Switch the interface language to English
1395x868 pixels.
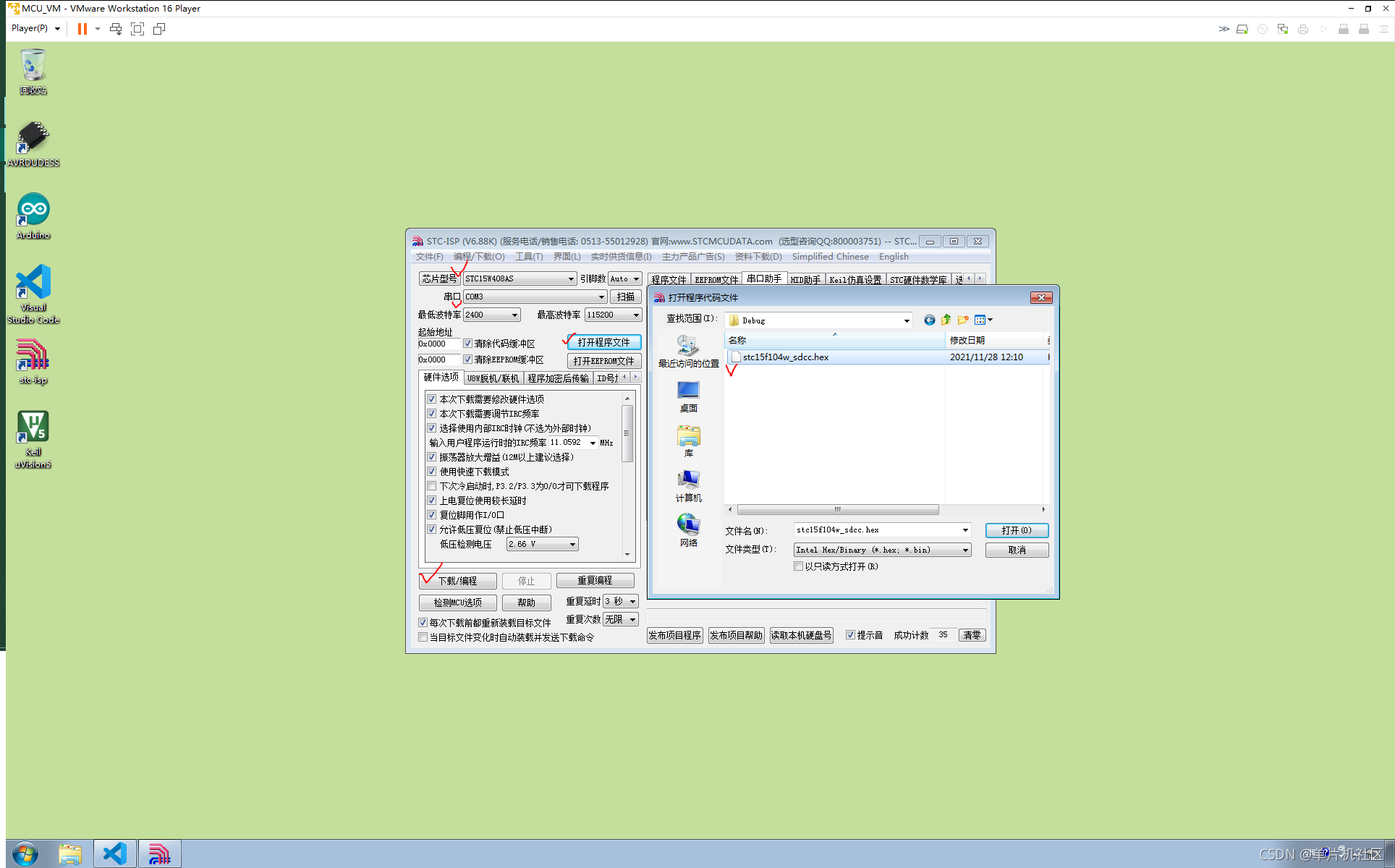893,256
